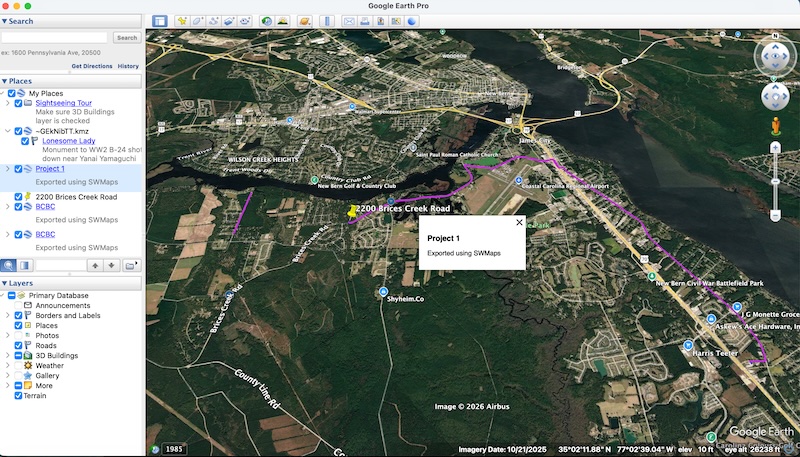Image resolution: width=800 pixels, height=457 pixels.
Task: Click the Search button
Action: pos(127,38)
